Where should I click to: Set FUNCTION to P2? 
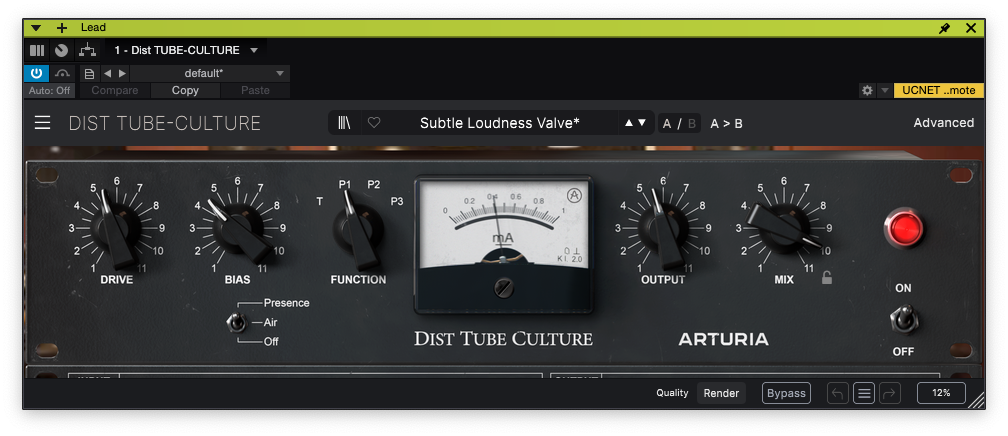[x=374, y=185]
